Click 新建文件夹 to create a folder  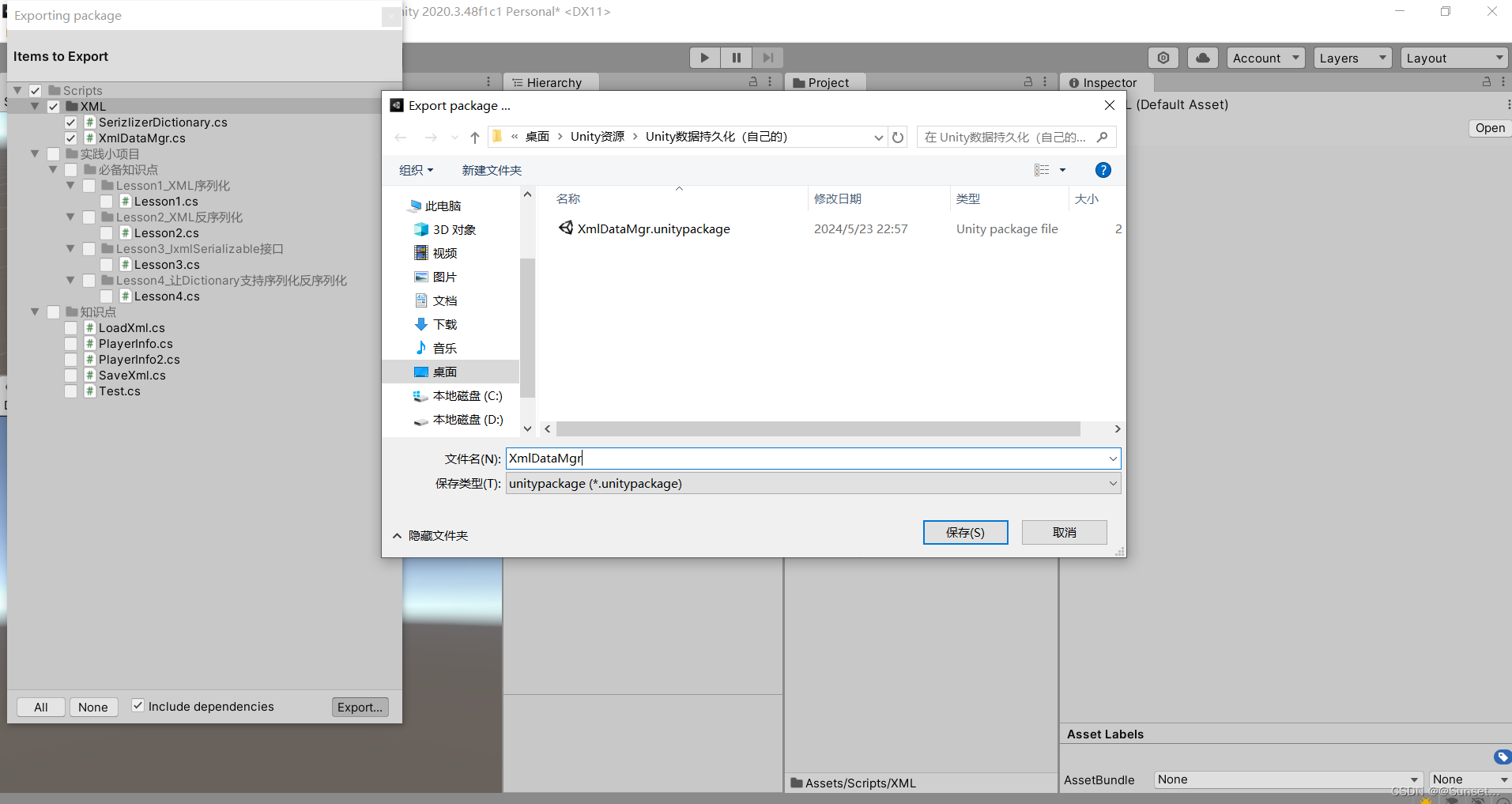tap(492, 170)
